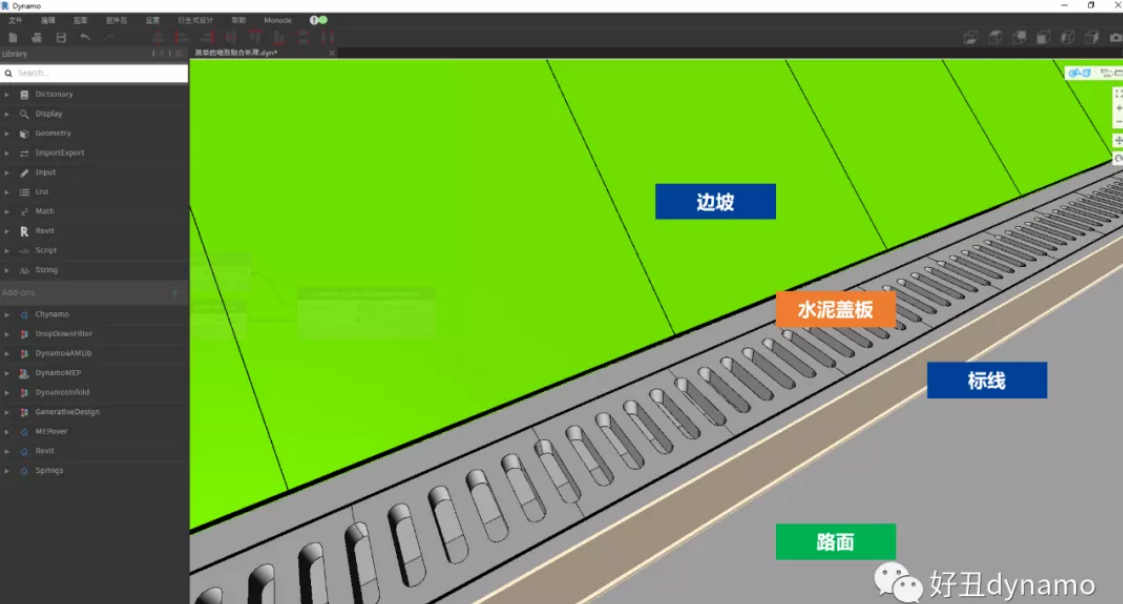Save the graph with the Save icon
This screenshot has width=1123, height=604.
[x=61, y=37]
